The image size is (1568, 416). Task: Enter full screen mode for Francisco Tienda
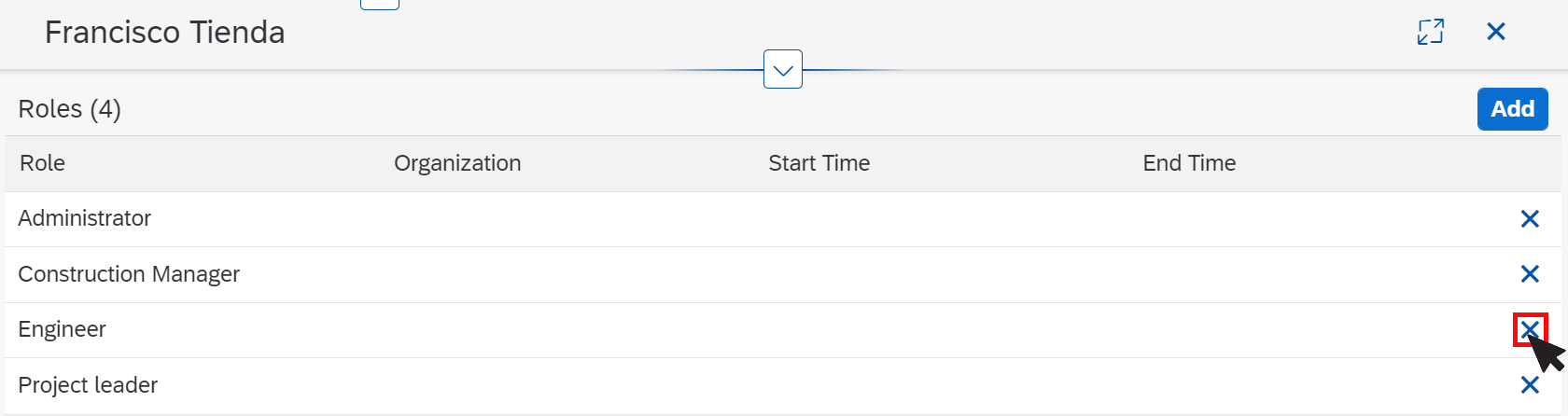tap(1430, 32)
